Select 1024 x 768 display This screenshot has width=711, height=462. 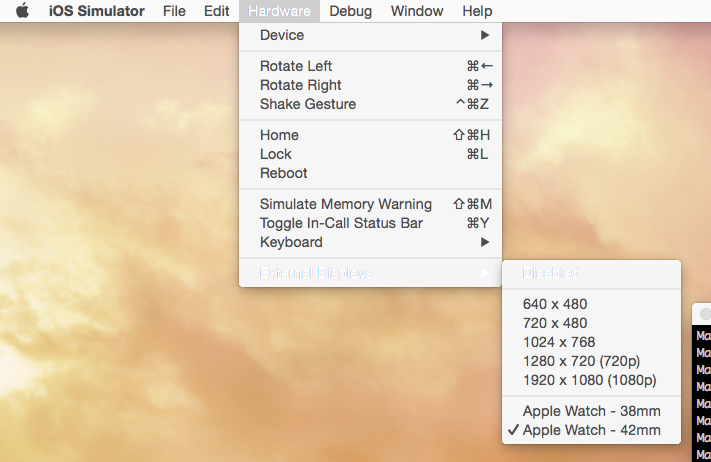(x=591, y=342)
